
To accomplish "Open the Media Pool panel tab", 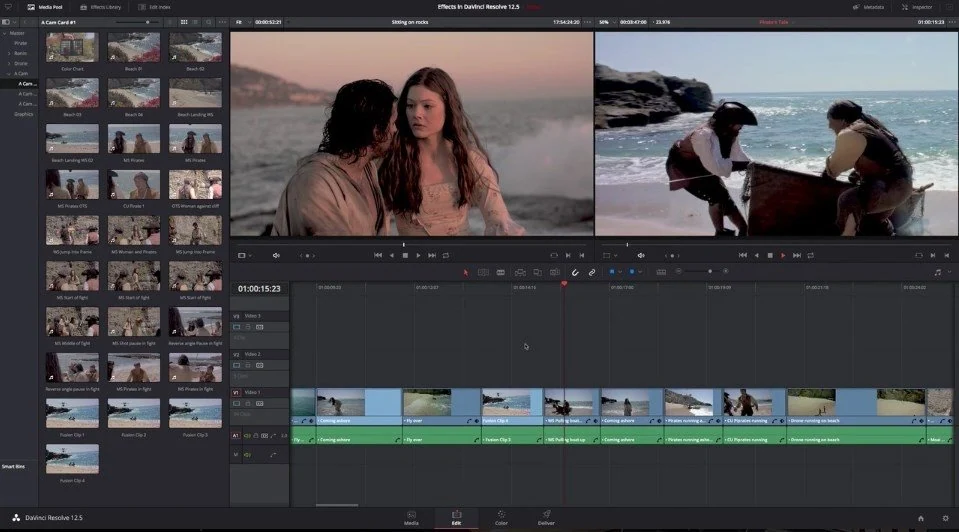I will click(45, 7).
